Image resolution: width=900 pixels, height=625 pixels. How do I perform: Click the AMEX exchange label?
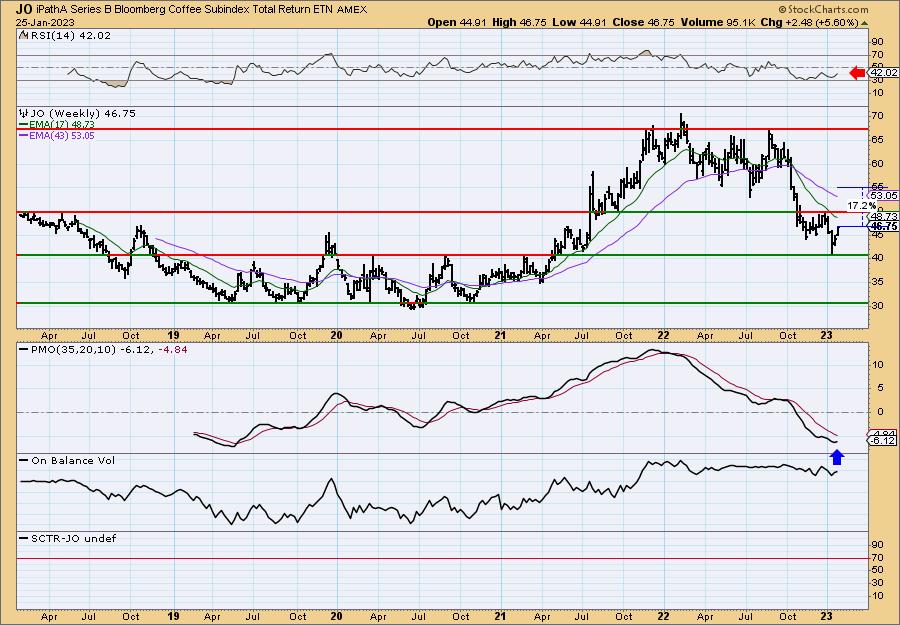pyautogui.click(x=352, y=9)
